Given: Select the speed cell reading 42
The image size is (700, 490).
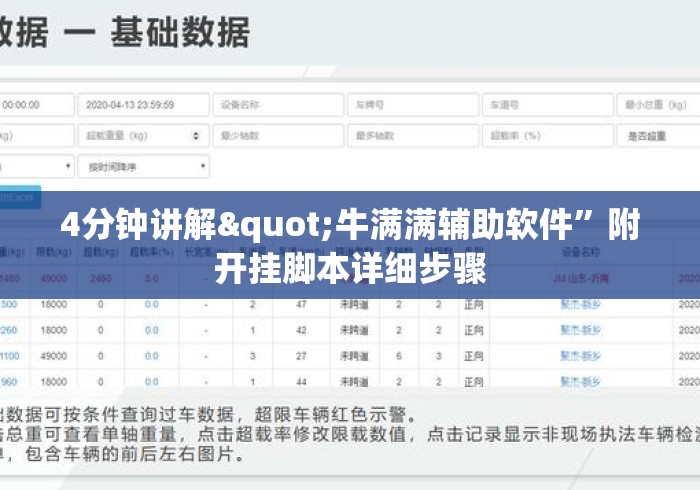Looking at the screenshot, I should pyautogui.click(x=301, y=330).
